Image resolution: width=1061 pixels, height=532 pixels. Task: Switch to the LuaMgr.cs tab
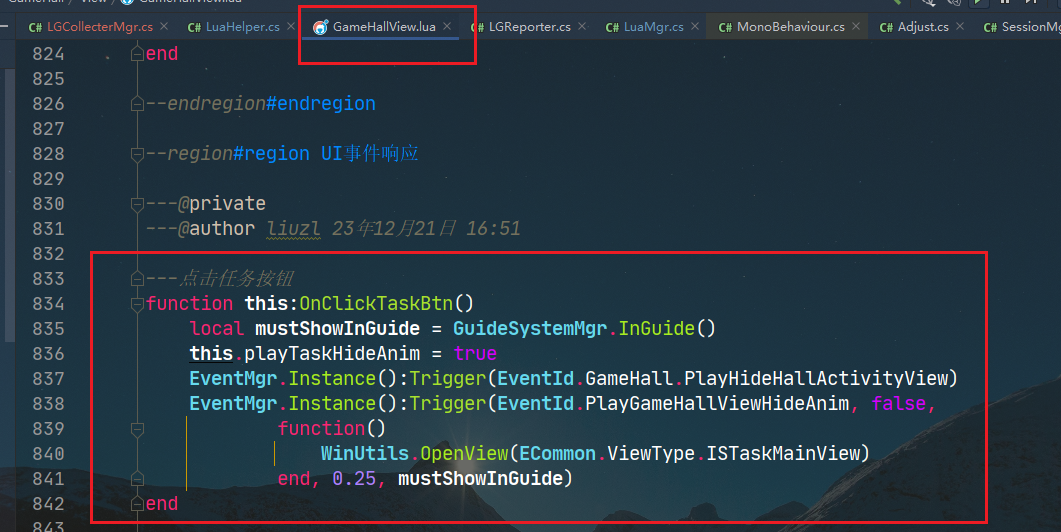[x=653, y=27]
